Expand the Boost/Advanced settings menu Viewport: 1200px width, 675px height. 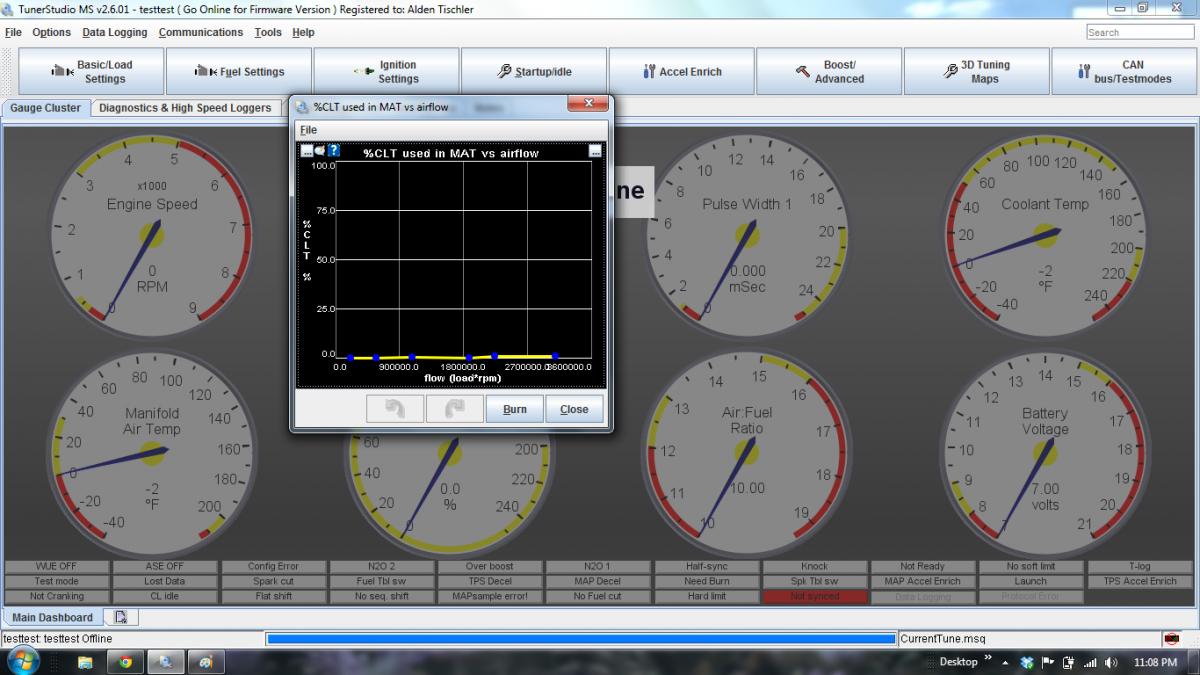point(829,72)
